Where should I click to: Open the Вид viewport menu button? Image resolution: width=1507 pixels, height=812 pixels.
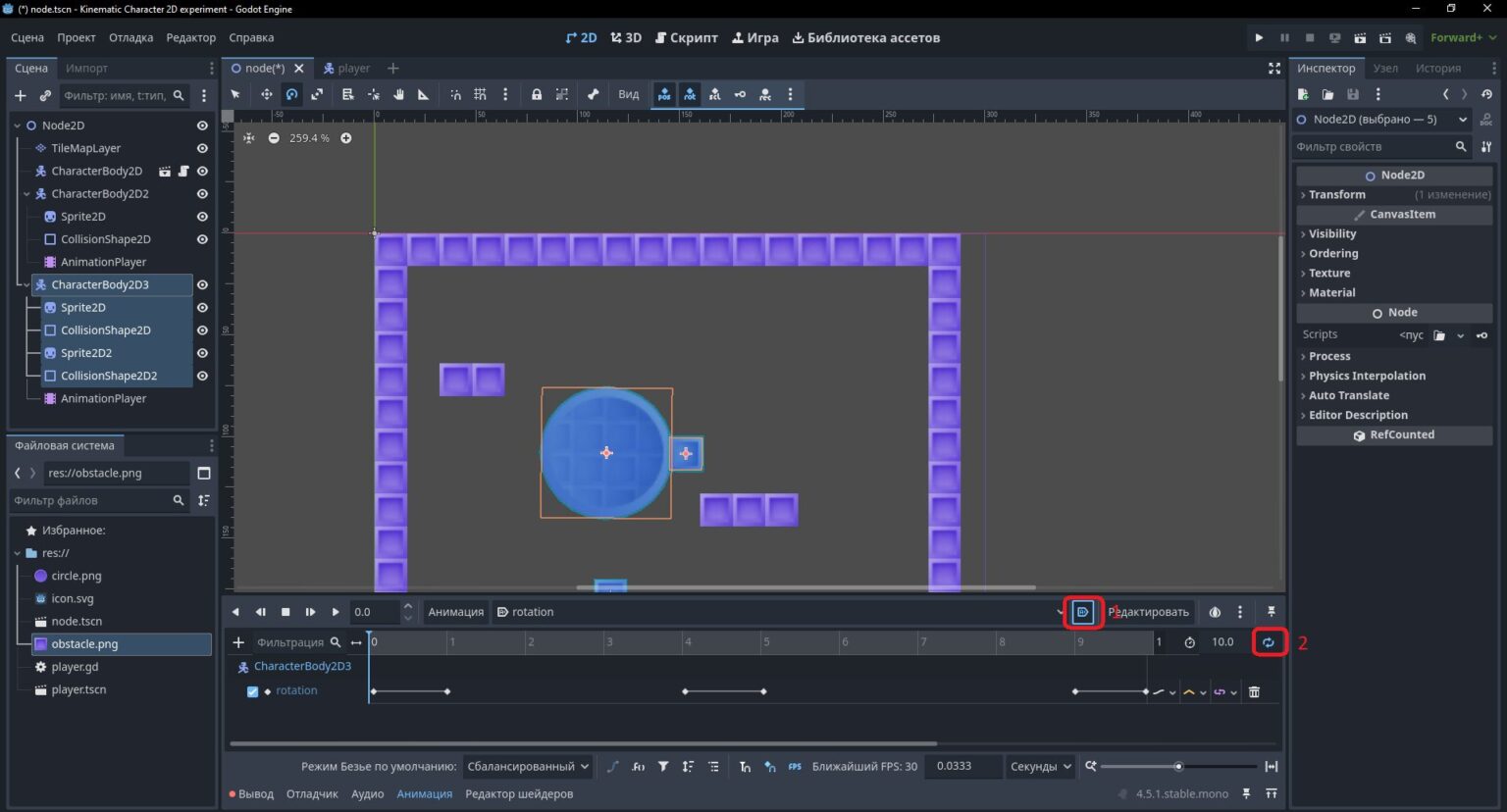[x=628, y=94]
